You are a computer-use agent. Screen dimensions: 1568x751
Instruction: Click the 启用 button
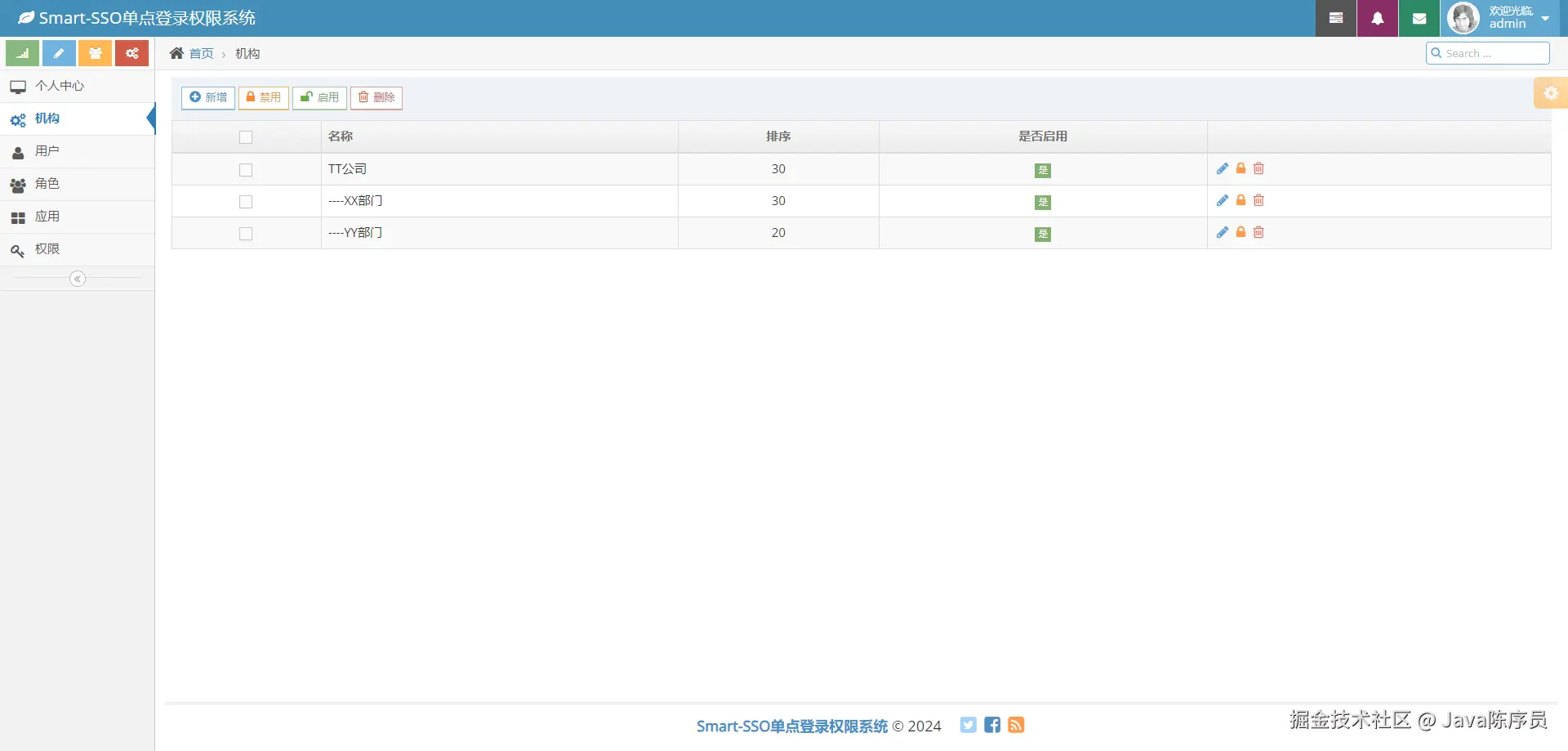pyautogui.click(x=319, y=97)
